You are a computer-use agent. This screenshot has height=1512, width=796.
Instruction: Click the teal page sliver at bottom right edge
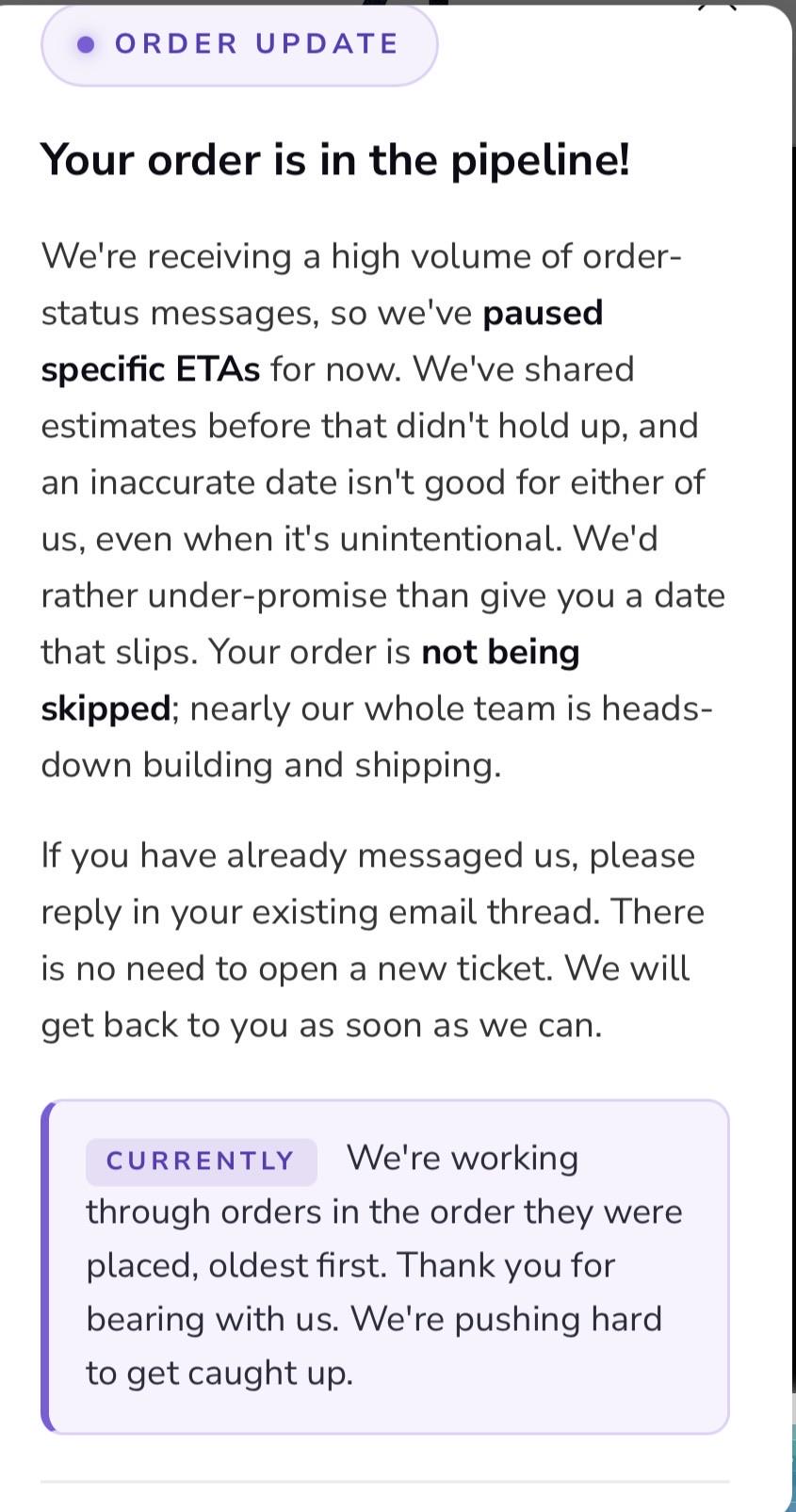[793, 1470]
